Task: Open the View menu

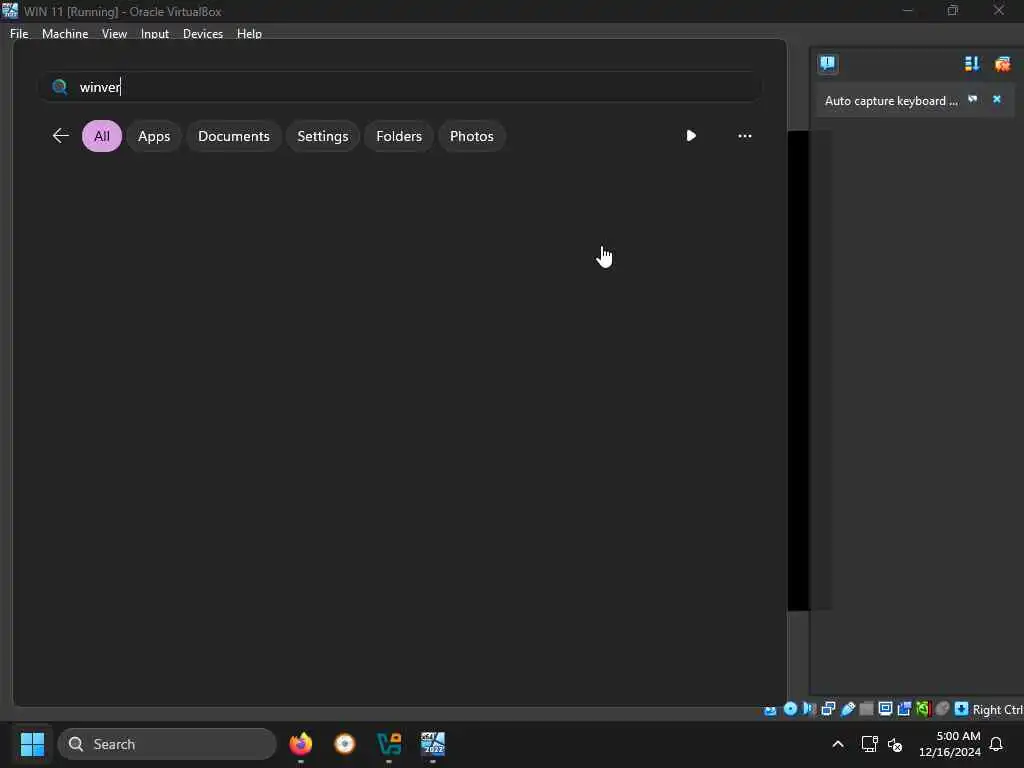Action: pyautogui.click(x=114, y=33)
